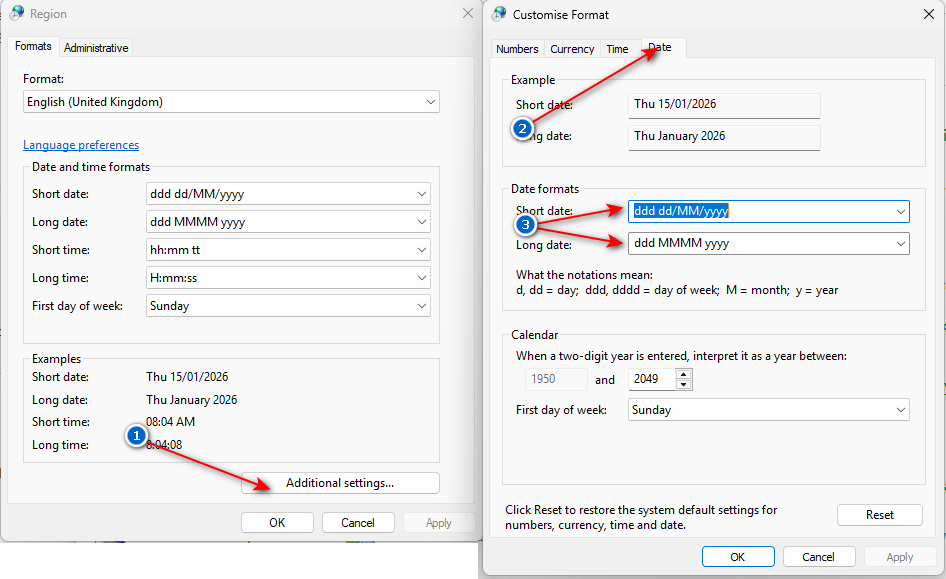Viewport: 946px width, 579px height.
Task: Click Cancel in Customise Format window
Action: coord(819,557)
